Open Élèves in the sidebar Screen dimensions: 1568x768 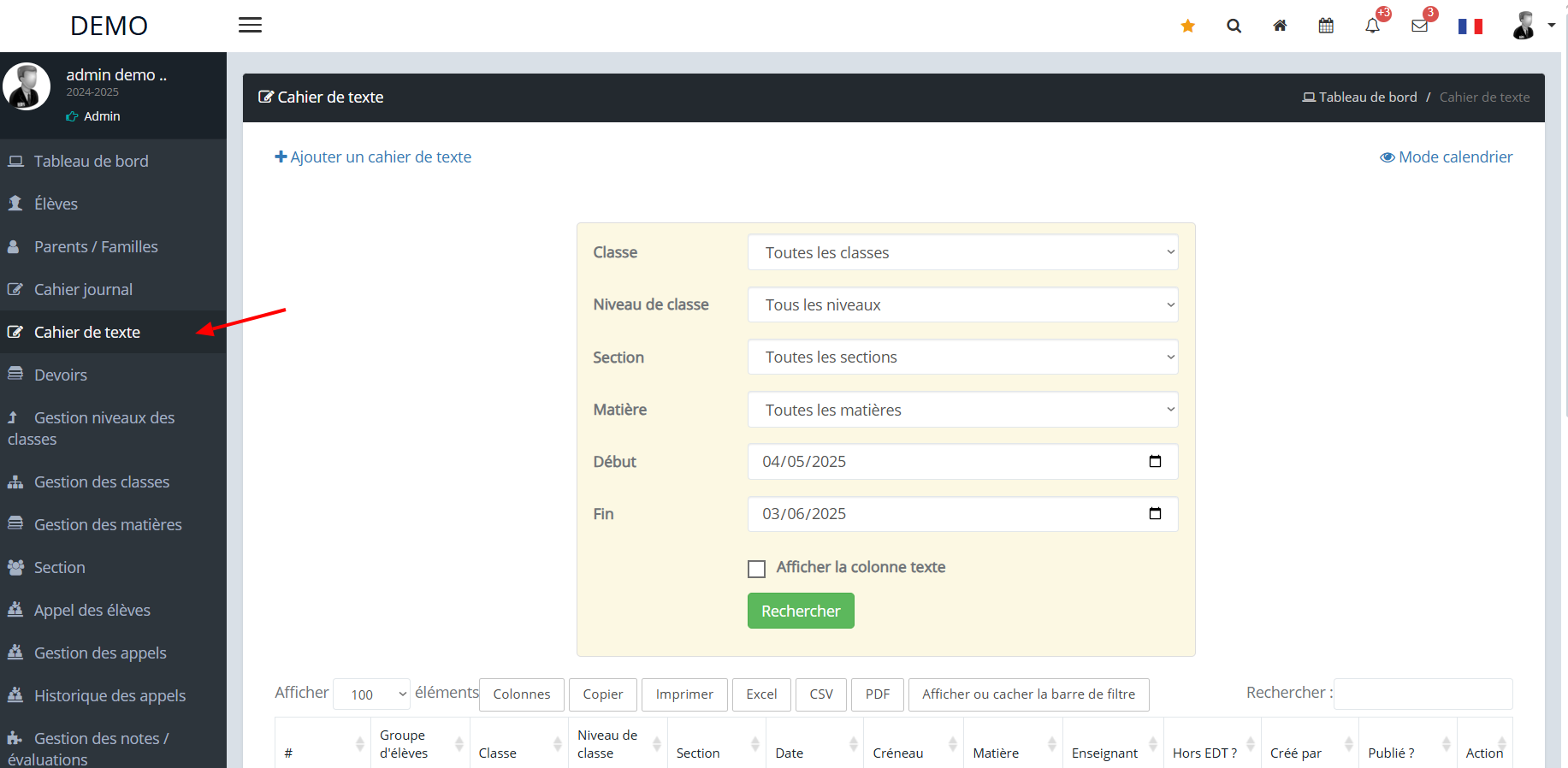click(113, 204)
